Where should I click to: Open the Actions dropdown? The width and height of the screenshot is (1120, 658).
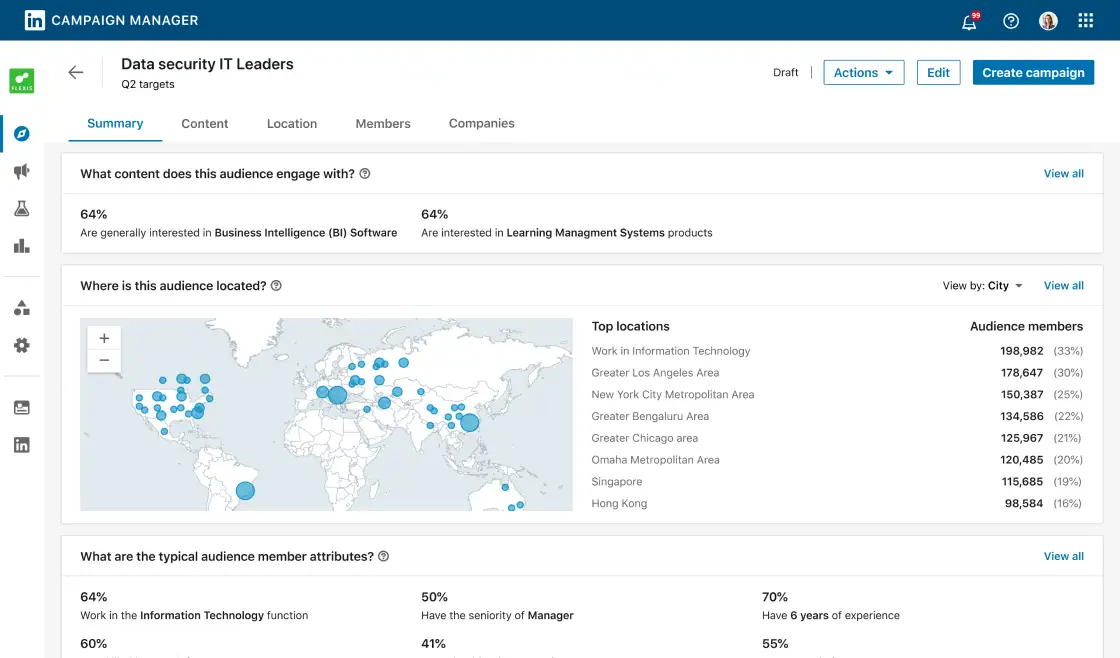click(863, 72)
